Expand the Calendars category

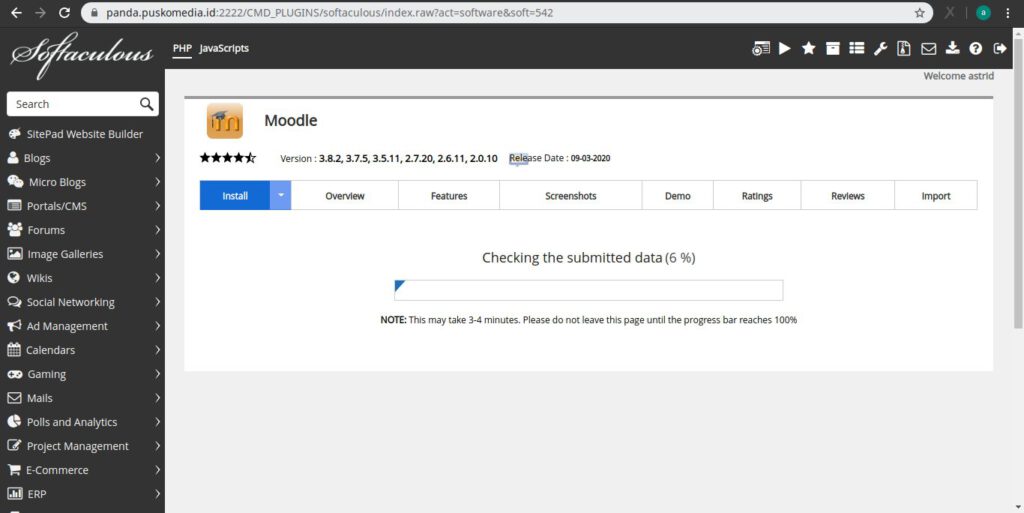pyautogui.click(x=82, y=350)
